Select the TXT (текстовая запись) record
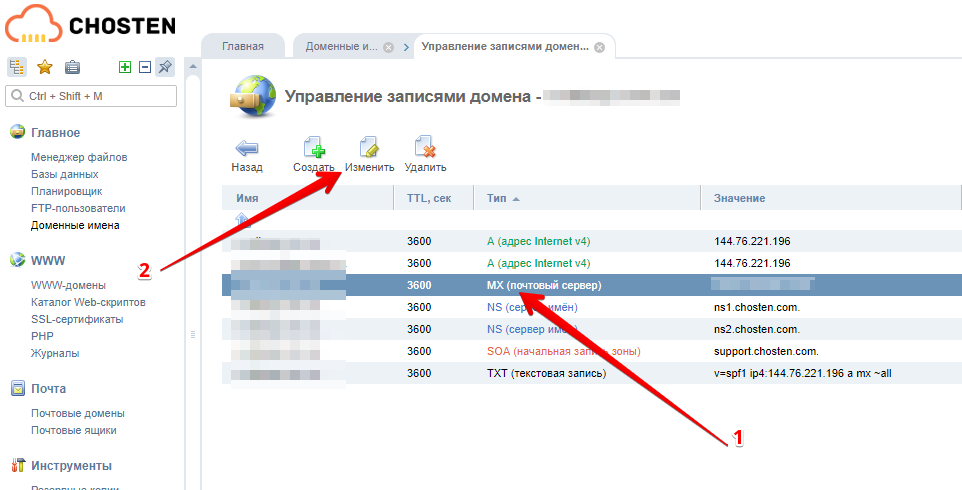This screenshot has height=490, width=962. tap(591, 373)
